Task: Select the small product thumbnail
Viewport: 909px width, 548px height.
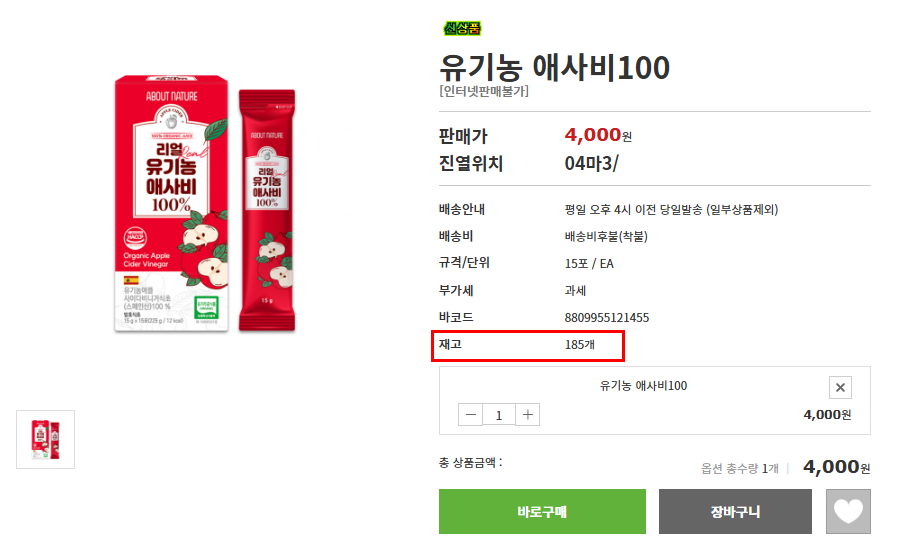Action: pos(45,439)
